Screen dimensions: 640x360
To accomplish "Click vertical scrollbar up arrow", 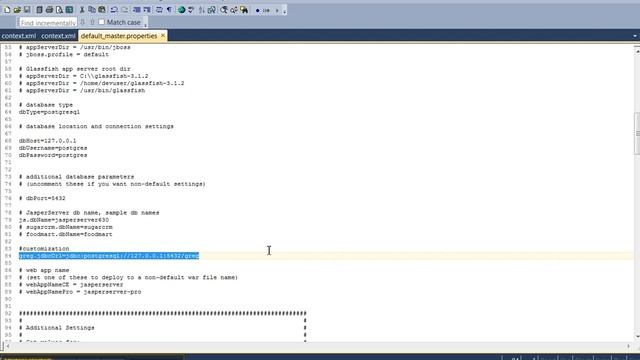I will (637, 51).
